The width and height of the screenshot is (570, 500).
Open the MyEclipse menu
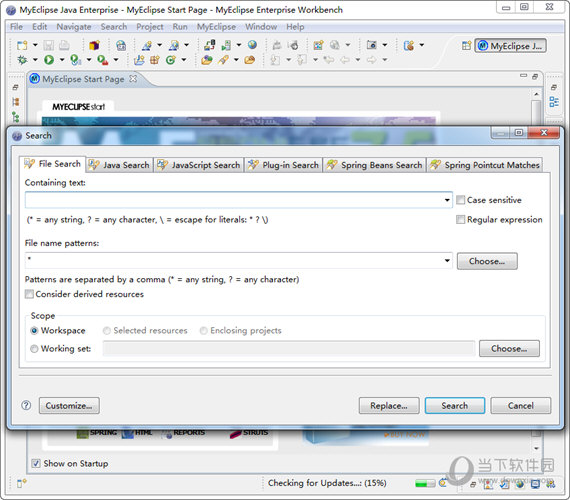[x=216, y=27]
